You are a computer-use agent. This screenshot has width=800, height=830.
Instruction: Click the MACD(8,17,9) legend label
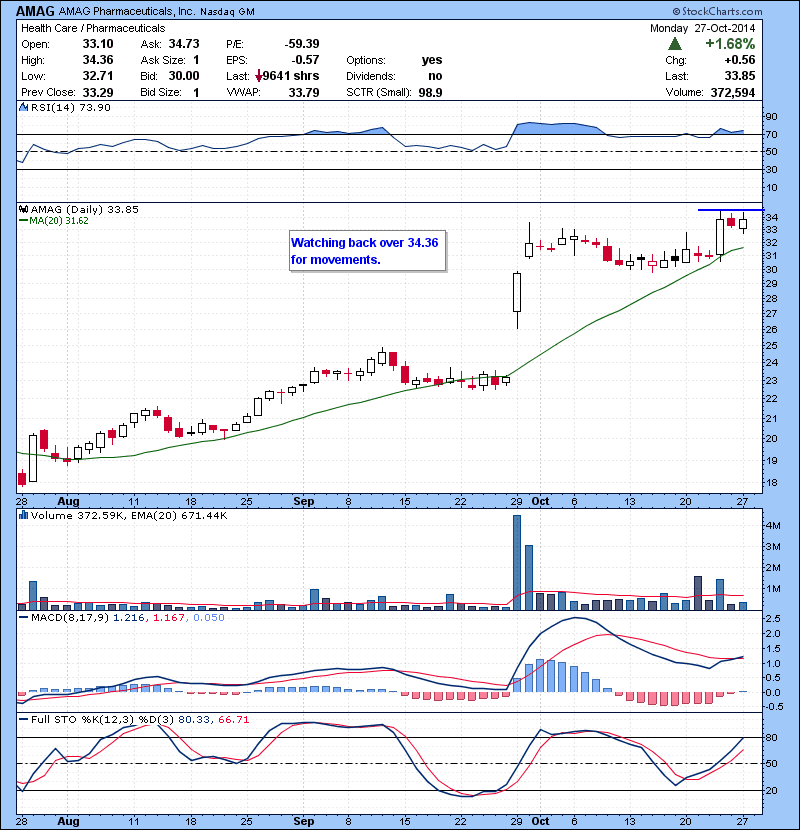pos(70,618)
